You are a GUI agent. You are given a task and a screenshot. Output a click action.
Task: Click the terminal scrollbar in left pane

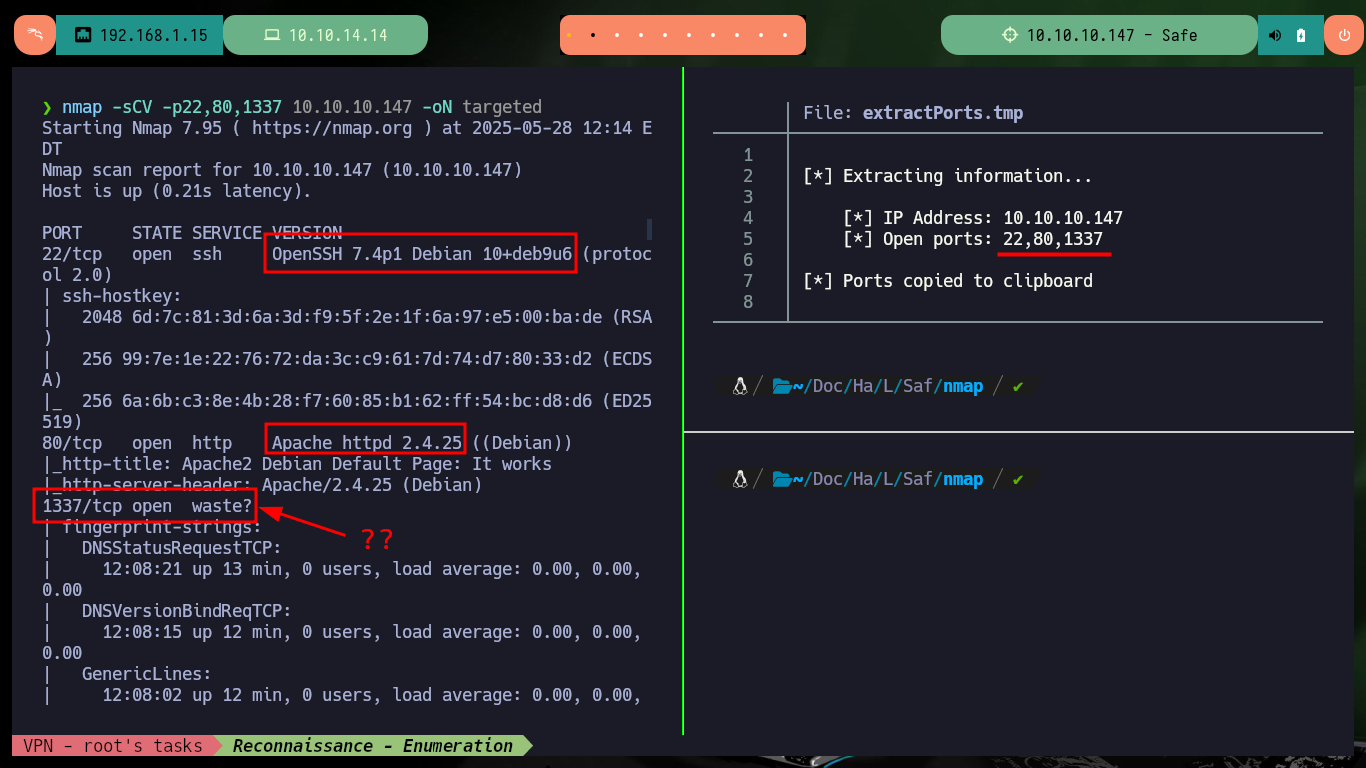click(x=649, y=229)
